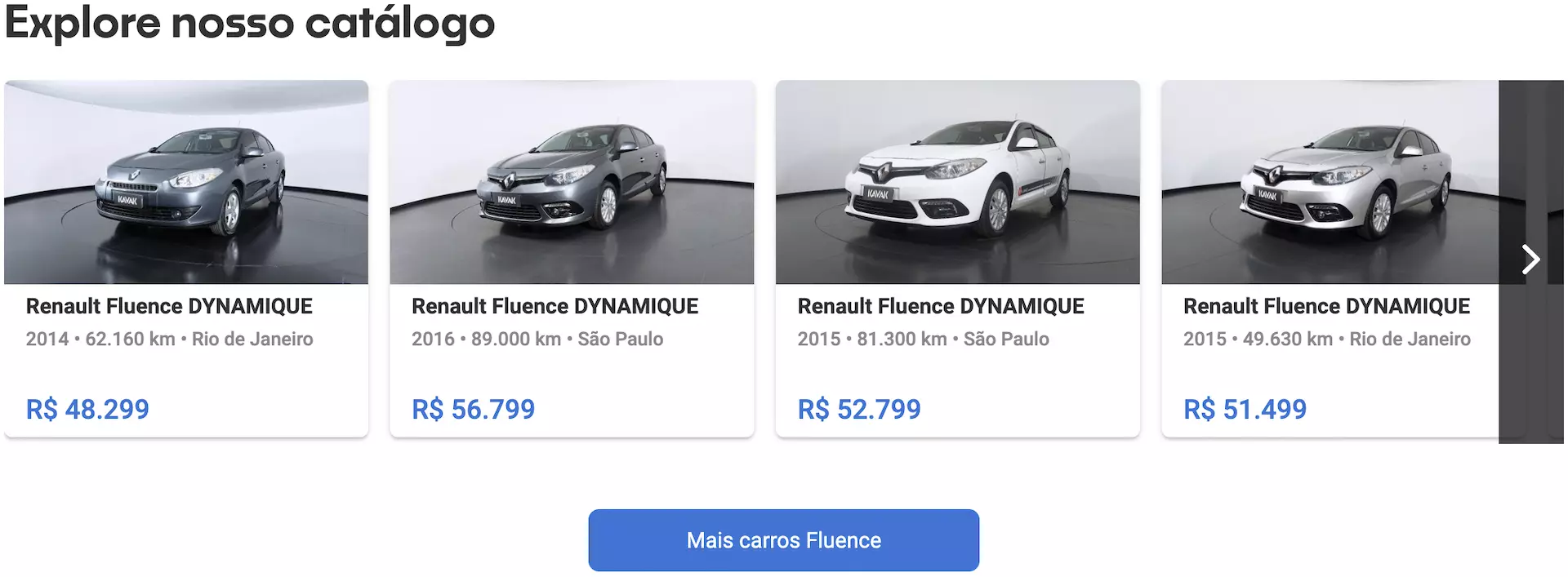Open the listing priced R$ 56.799

pos(474,409)
